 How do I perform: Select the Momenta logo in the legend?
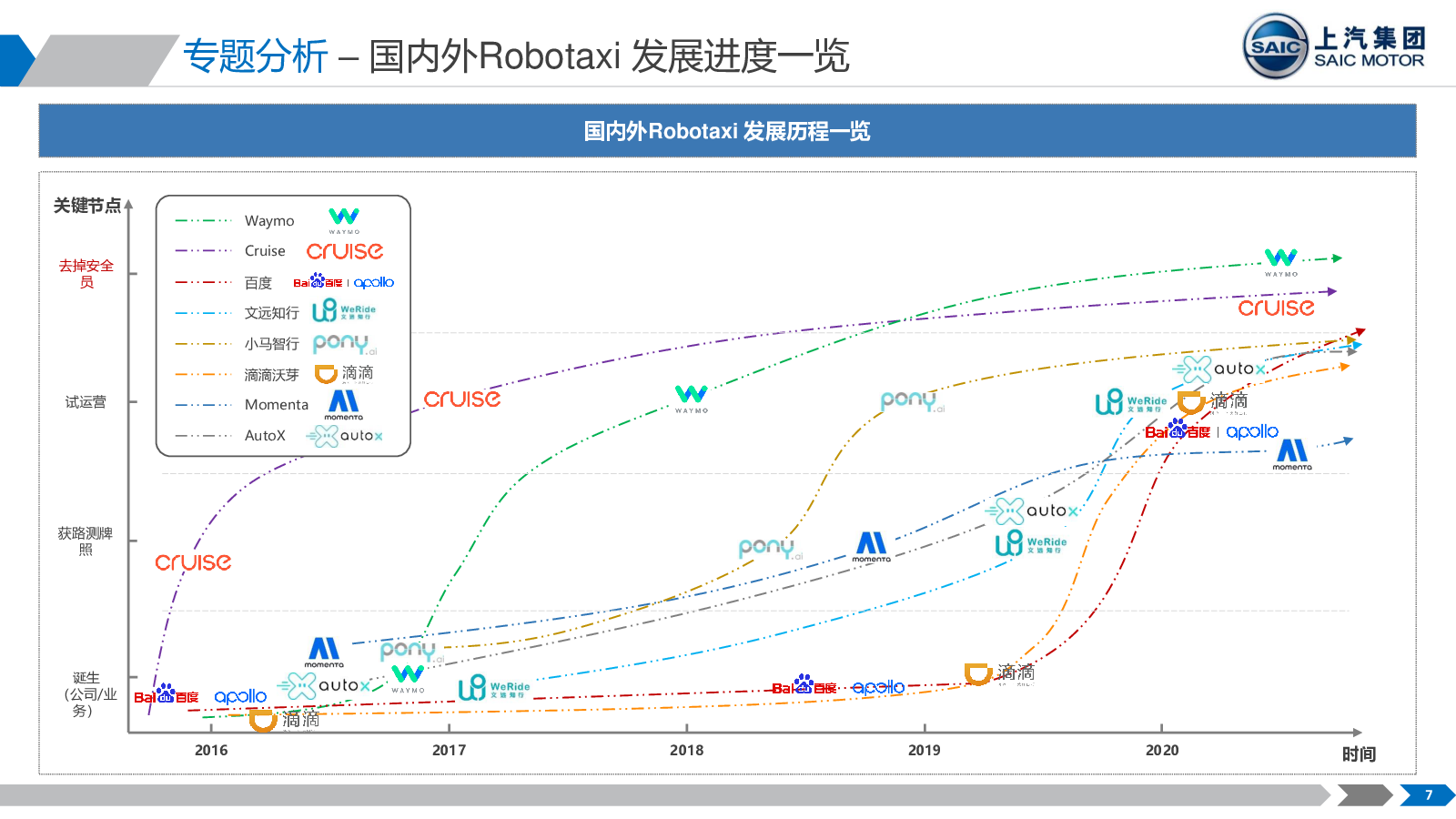pos(343,405)
